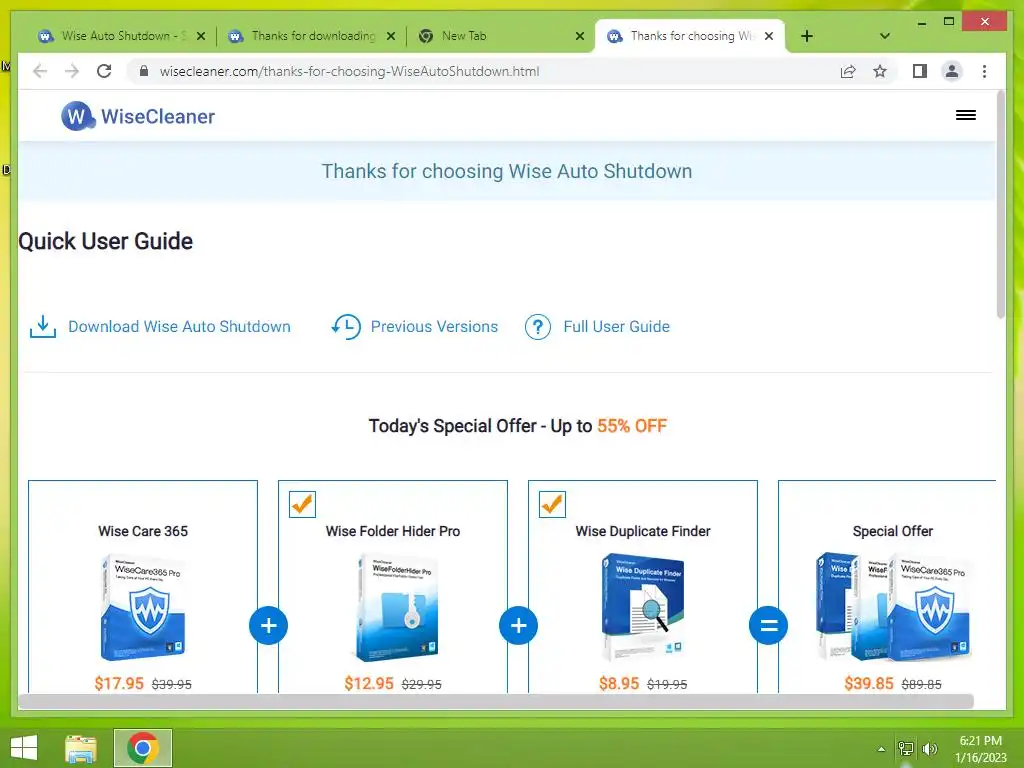1024x768 pixels.
Task: Click the page vertical scrollbar thumb
Action: tap(1001, 204)
